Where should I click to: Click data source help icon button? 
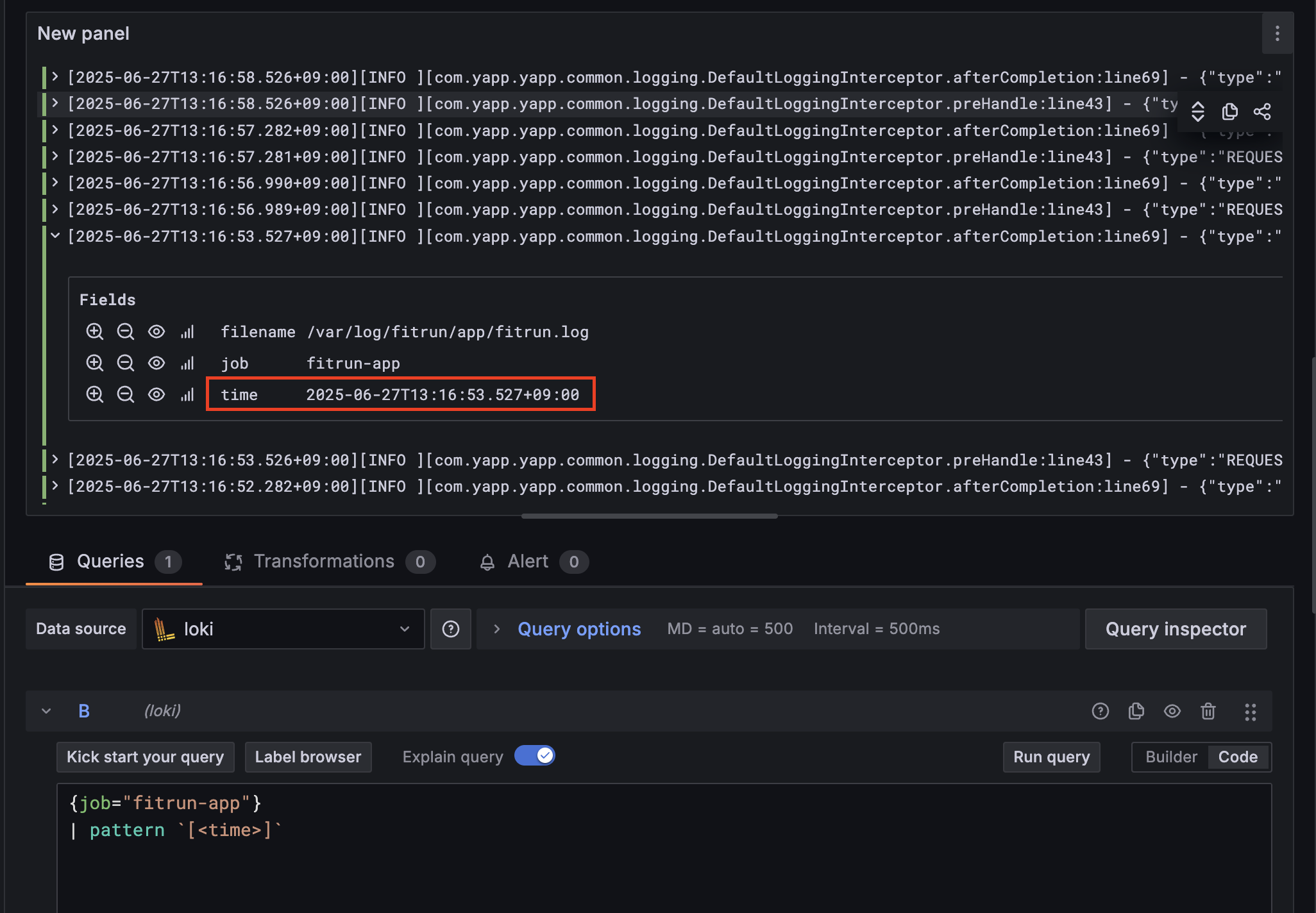click(x=451, y=629)
